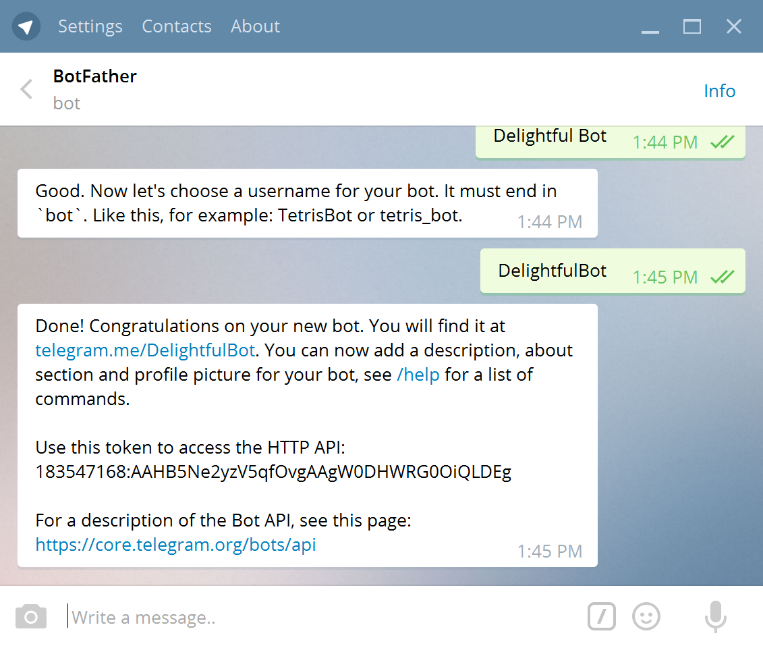
Task: Open the BotFather chat title
Action: (95, 76)
